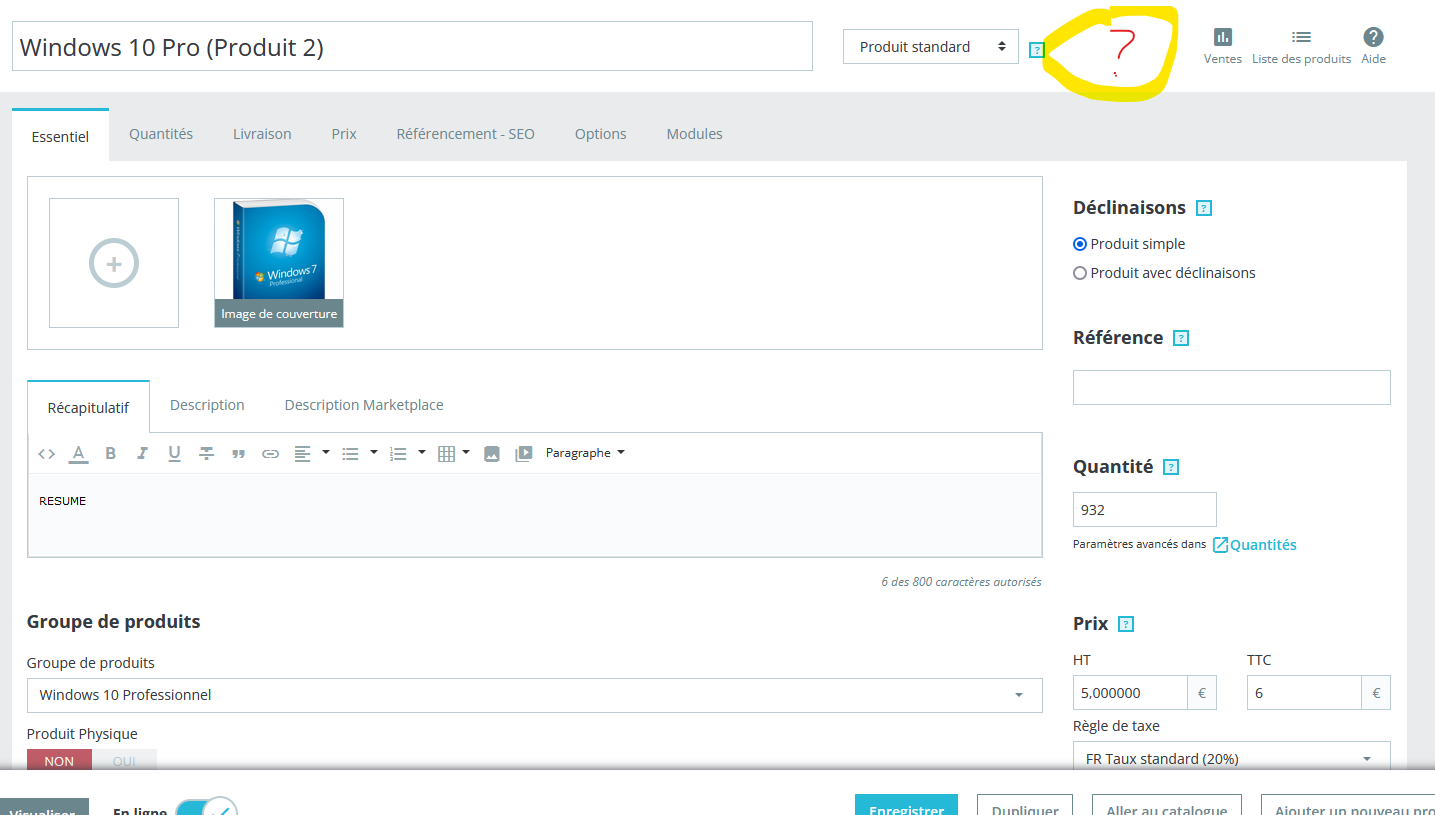Expand the bullet list dropdown arrow

374,453
